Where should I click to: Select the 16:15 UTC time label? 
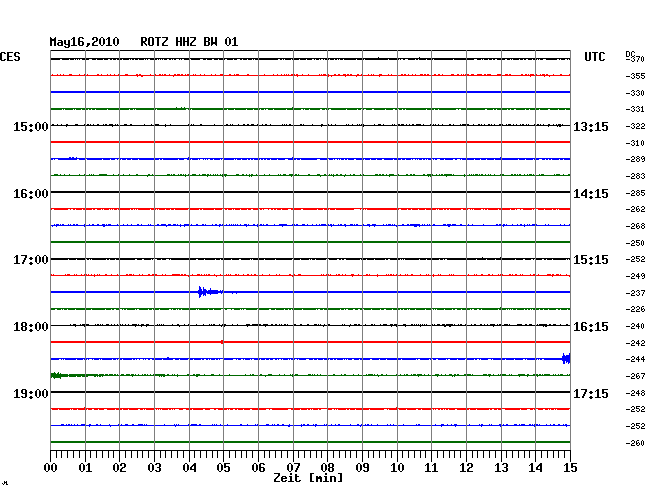[591, 327]
